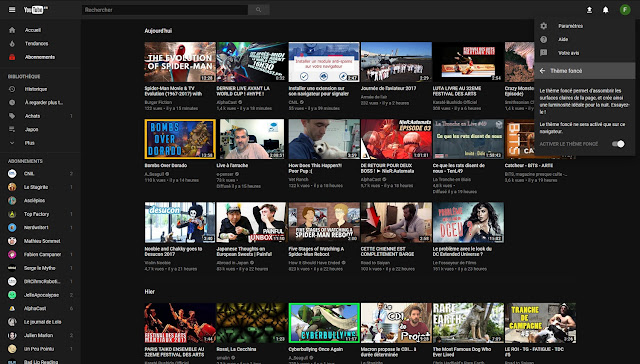The image size is (640, 364).
Task: Open the JellsApocalypse subscription
Action: 41,295
